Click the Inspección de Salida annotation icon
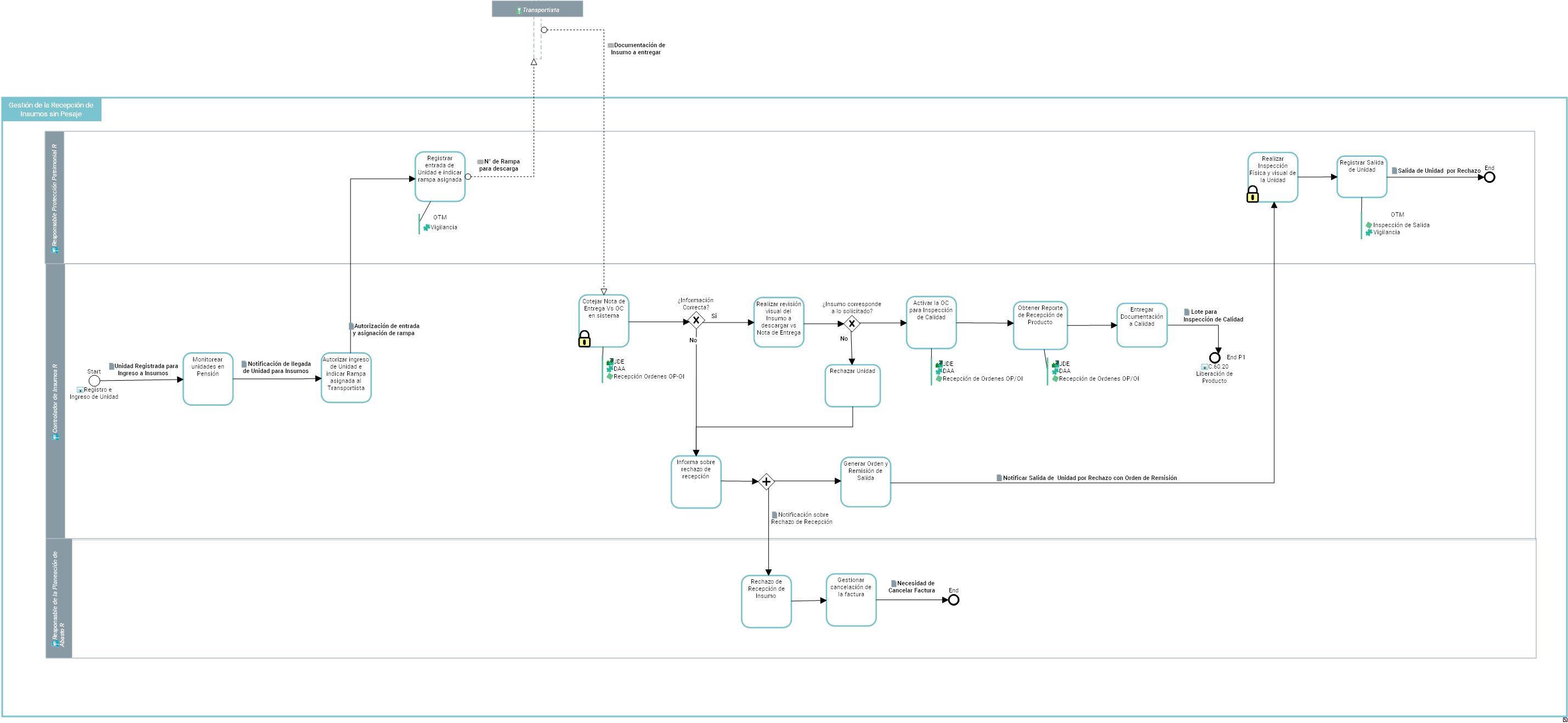Viewport: 1568px width, 723px height. click(1369, 225)
